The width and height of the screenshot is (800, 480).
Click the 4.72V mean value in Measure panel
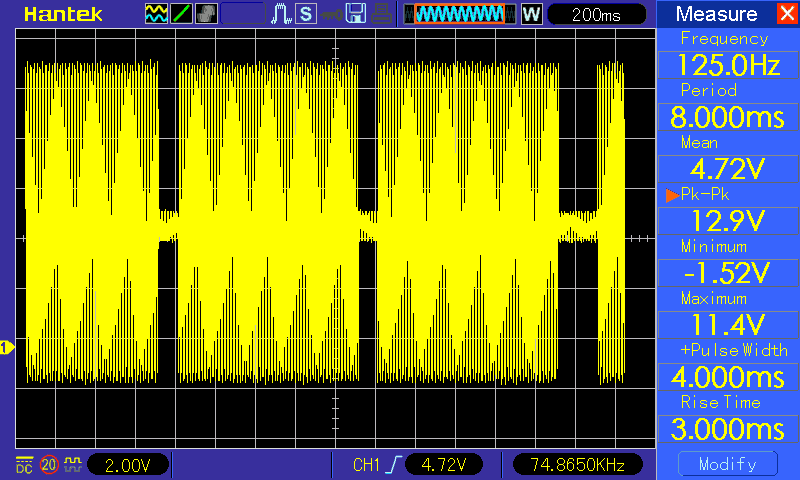728,169
